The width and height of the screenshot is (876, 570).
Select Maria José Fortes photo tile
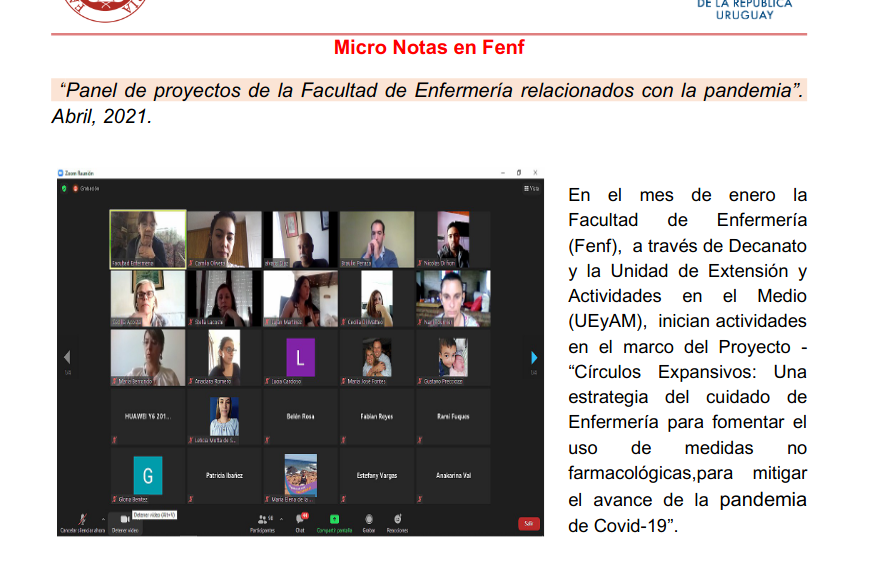(377, 358)
